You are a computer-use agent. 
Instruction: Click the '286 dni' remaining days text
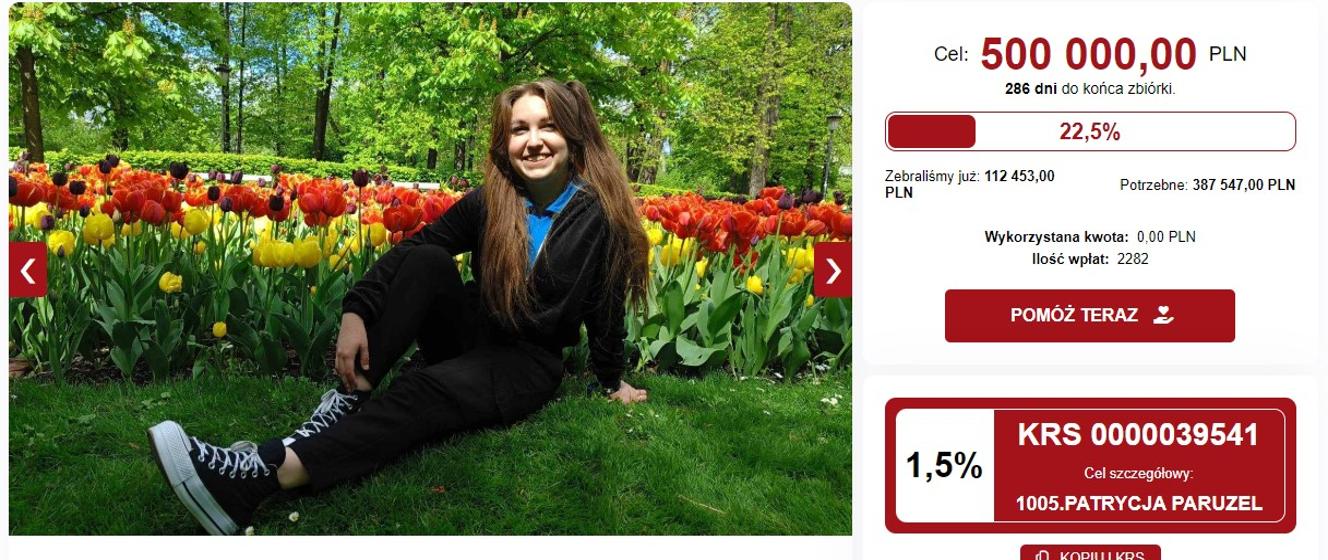[x=1031, y=88]
